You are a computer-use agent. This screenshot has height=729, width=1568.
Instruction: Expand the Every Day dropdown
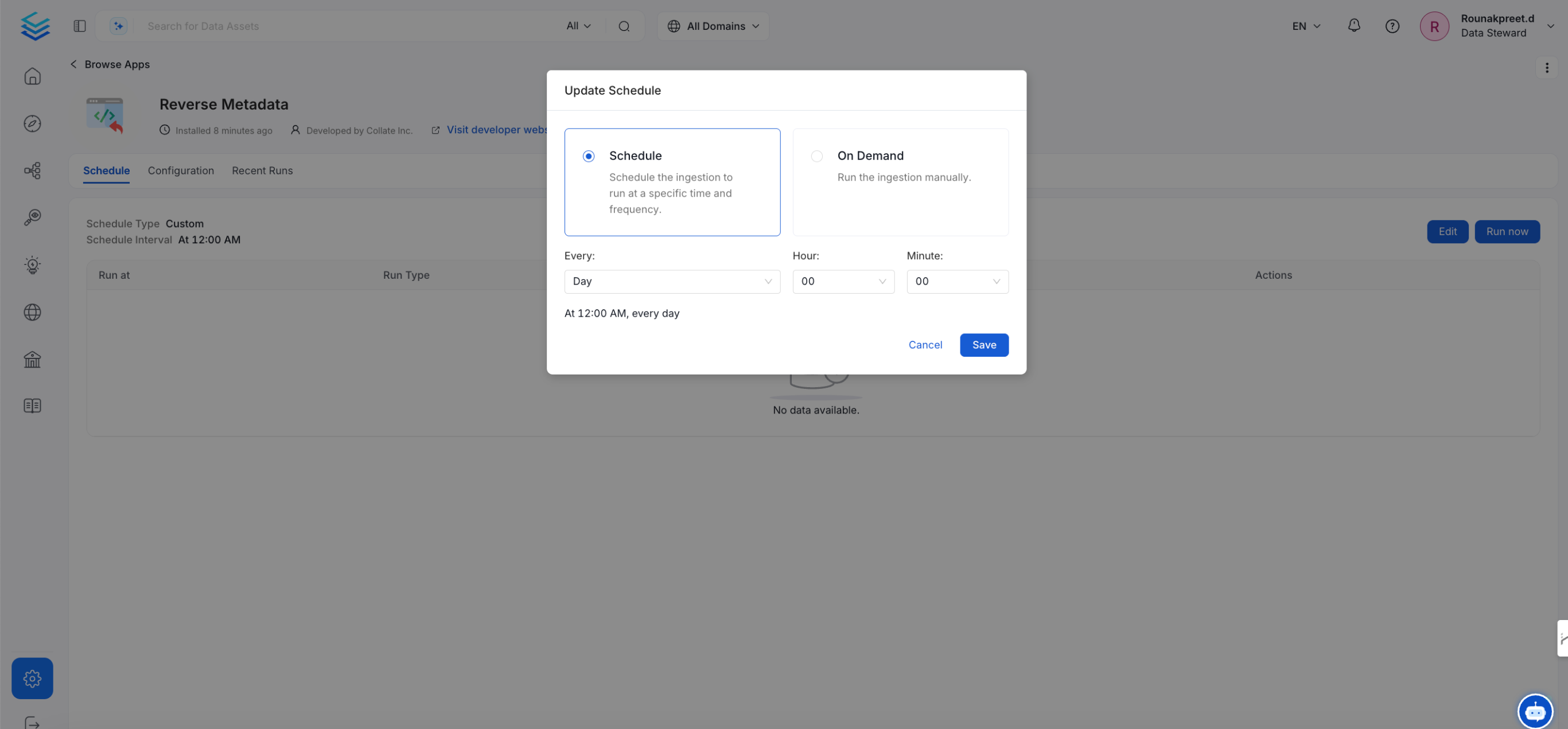[671, 281]
